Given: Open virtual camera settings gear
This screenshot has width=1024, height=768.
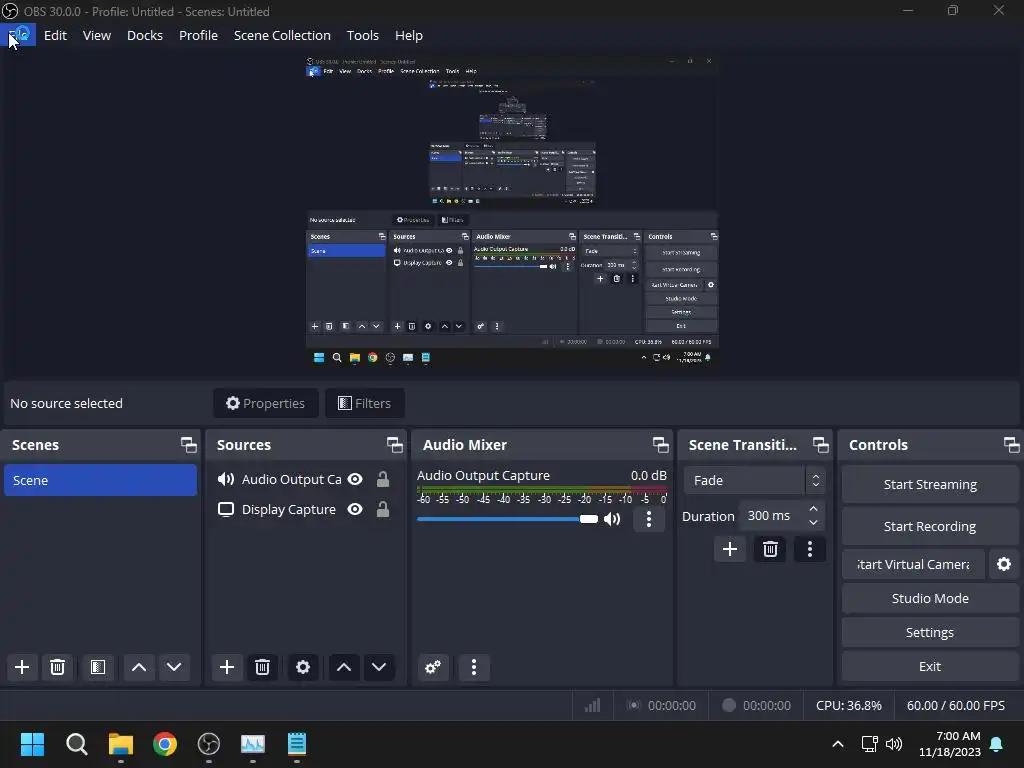Looking at the screenshot, I should point(1004,564).
